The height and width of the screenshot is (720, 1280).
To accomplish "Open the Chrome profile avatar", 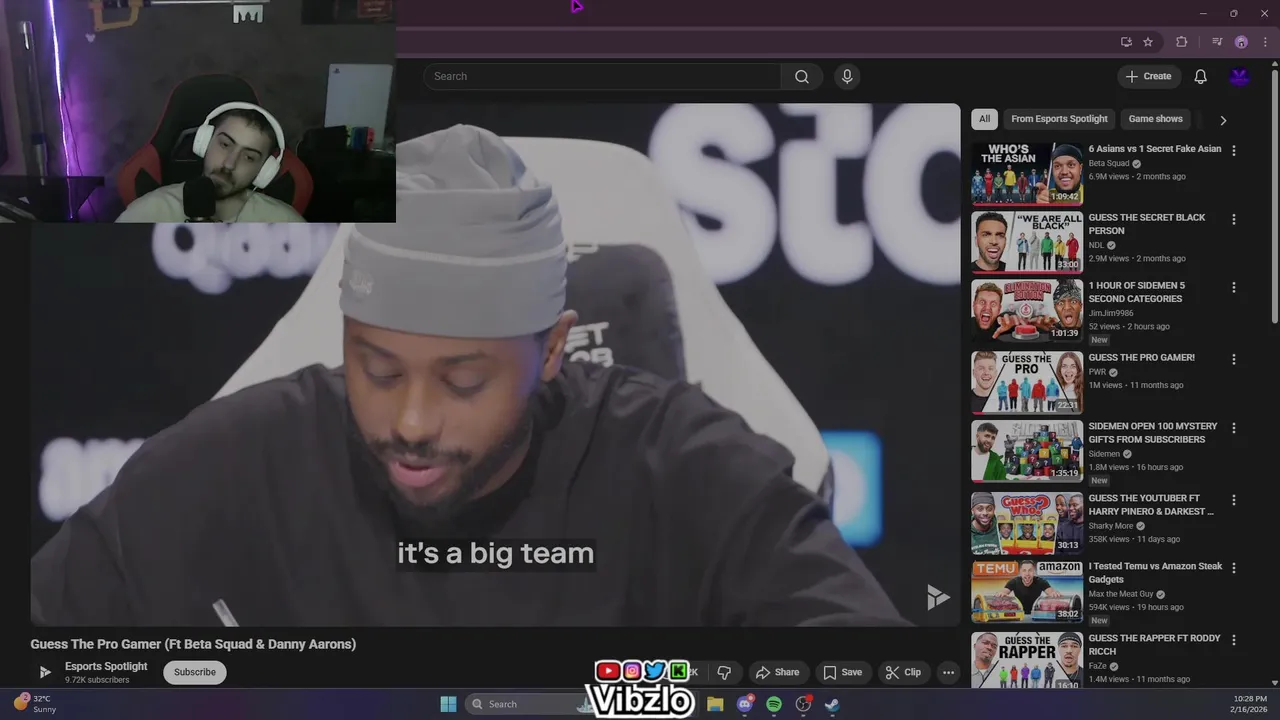I will pos(1241,42).
